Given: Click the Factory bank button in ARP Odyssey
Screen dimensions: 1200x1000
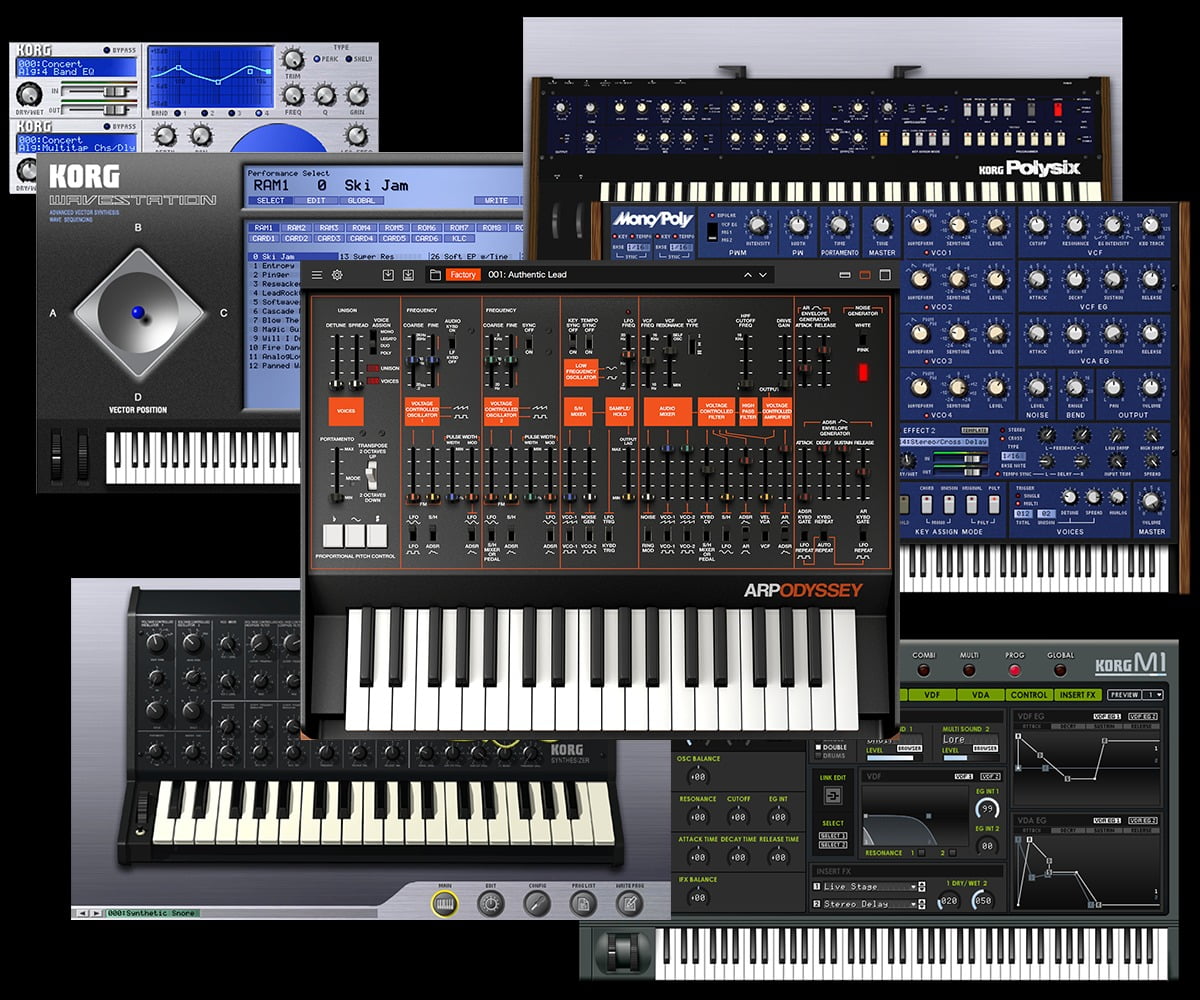Looking at the screenshot, I should pyautogui.click(x=463, y=275).
